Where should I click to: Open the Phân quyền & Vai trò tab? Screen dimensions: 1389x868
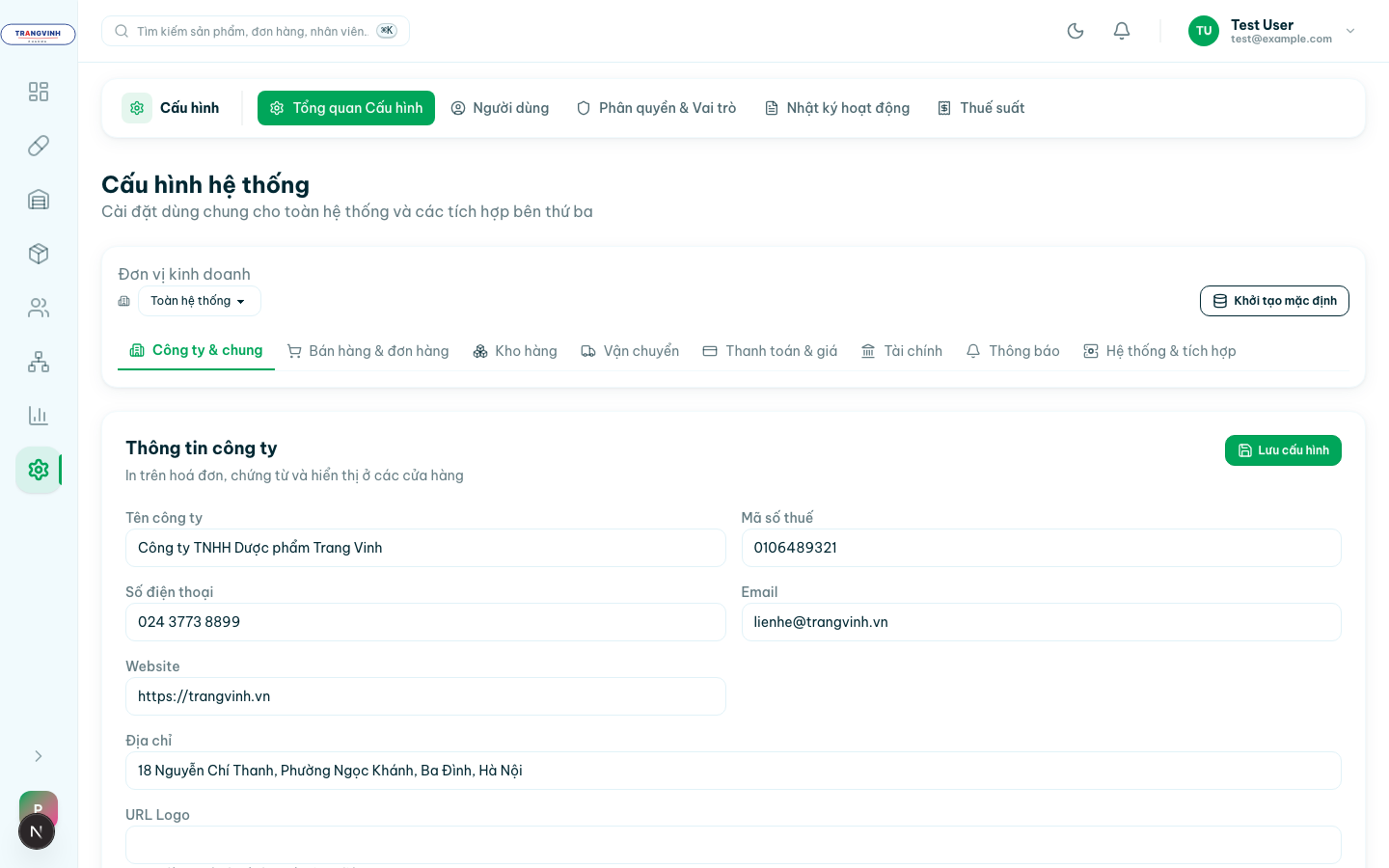656,108
